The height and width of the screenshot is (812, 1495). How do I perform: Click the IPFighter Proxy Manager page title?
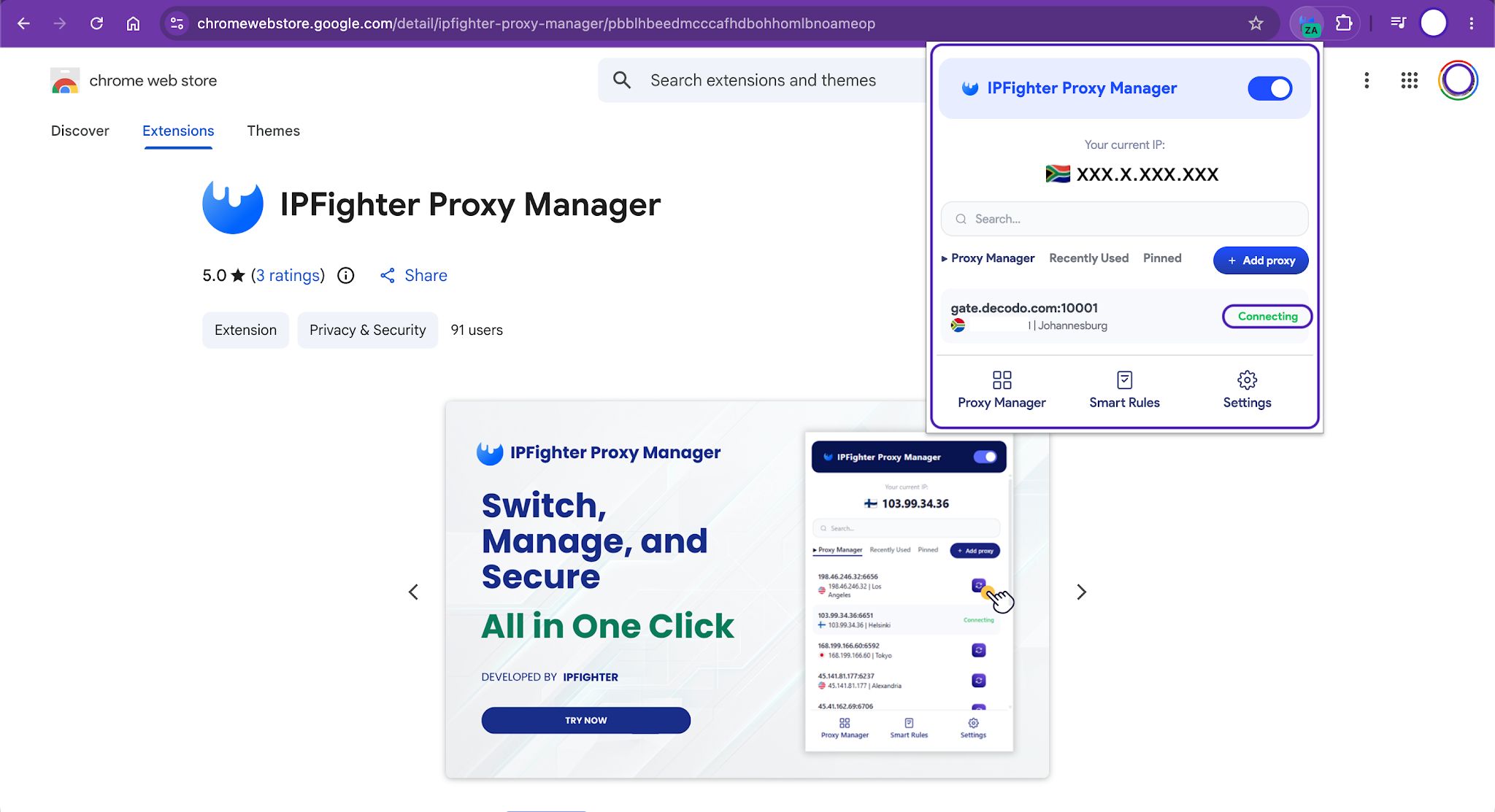pos(470,204)
